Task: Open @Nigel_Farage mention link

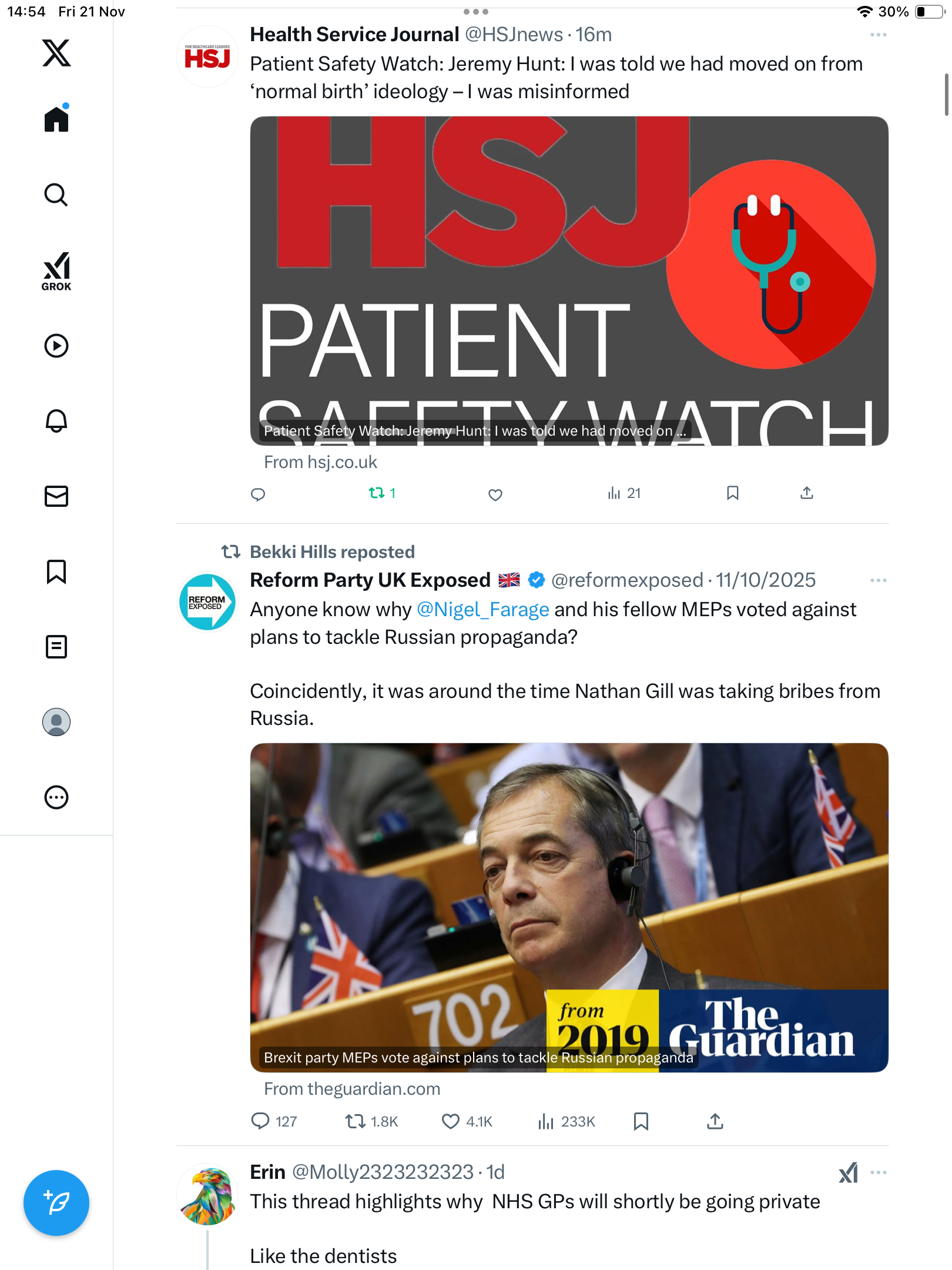Action: (x=483, y=610)
